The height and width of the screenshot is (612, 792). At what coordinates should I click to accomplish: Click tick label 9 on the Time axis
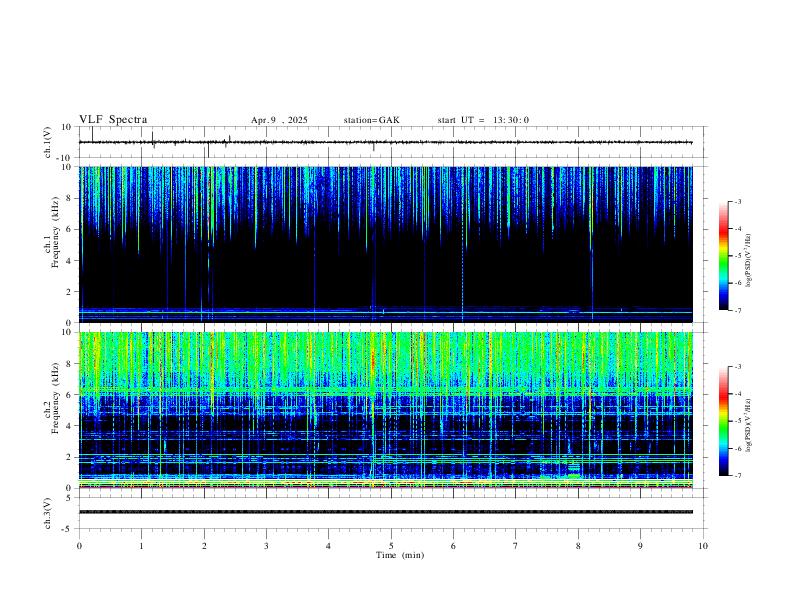coord(640,546)
